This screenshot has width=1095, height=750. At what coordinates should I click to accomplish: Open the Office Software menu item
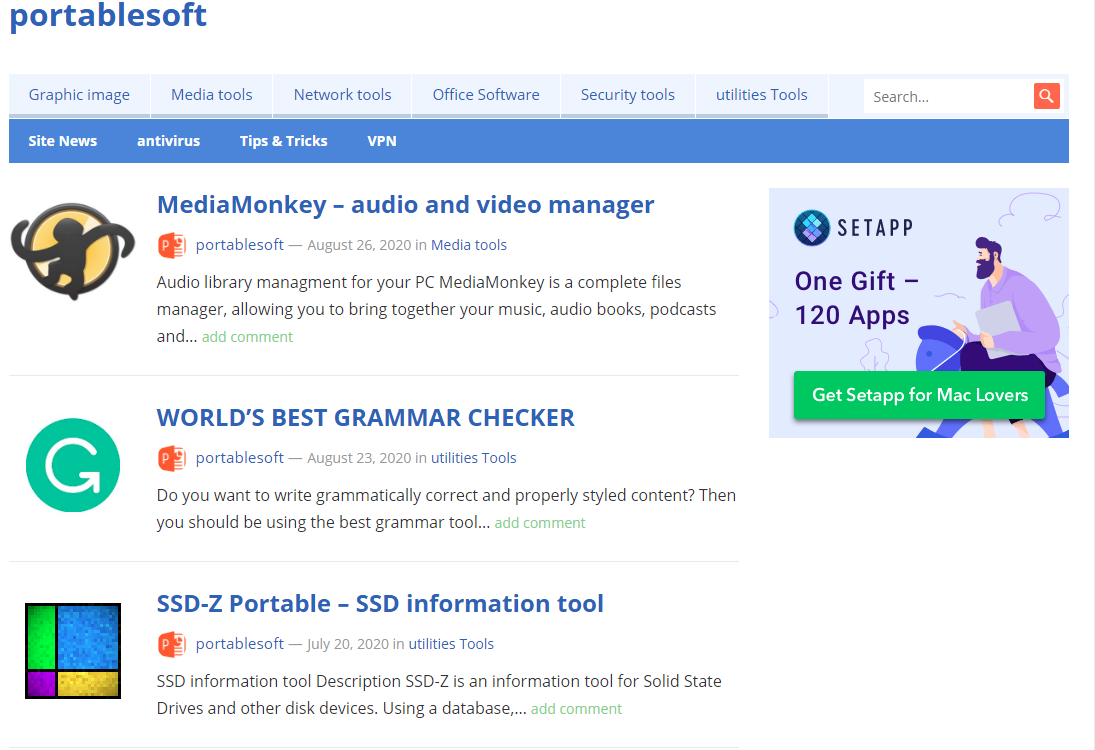click(486, 95)
